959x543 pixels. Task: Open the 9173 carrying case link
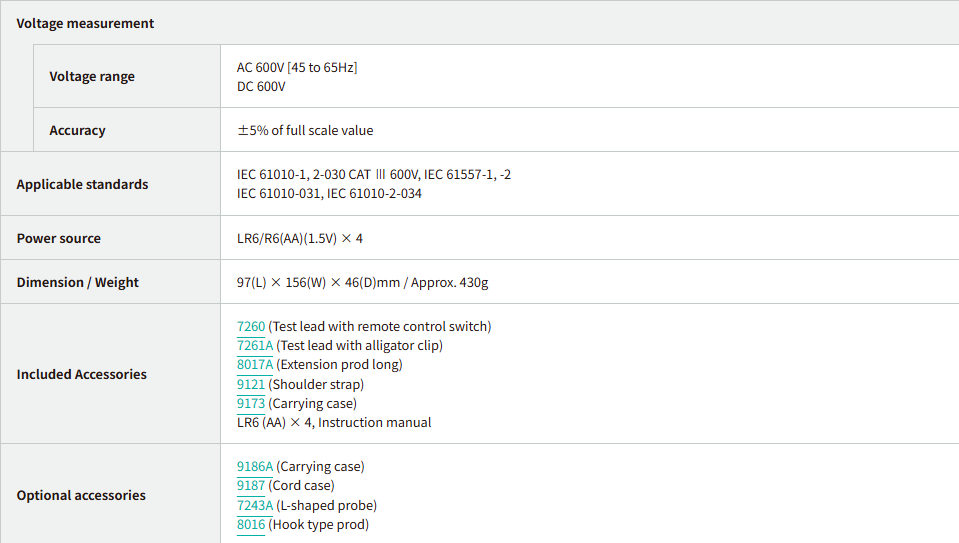point(251,403)
